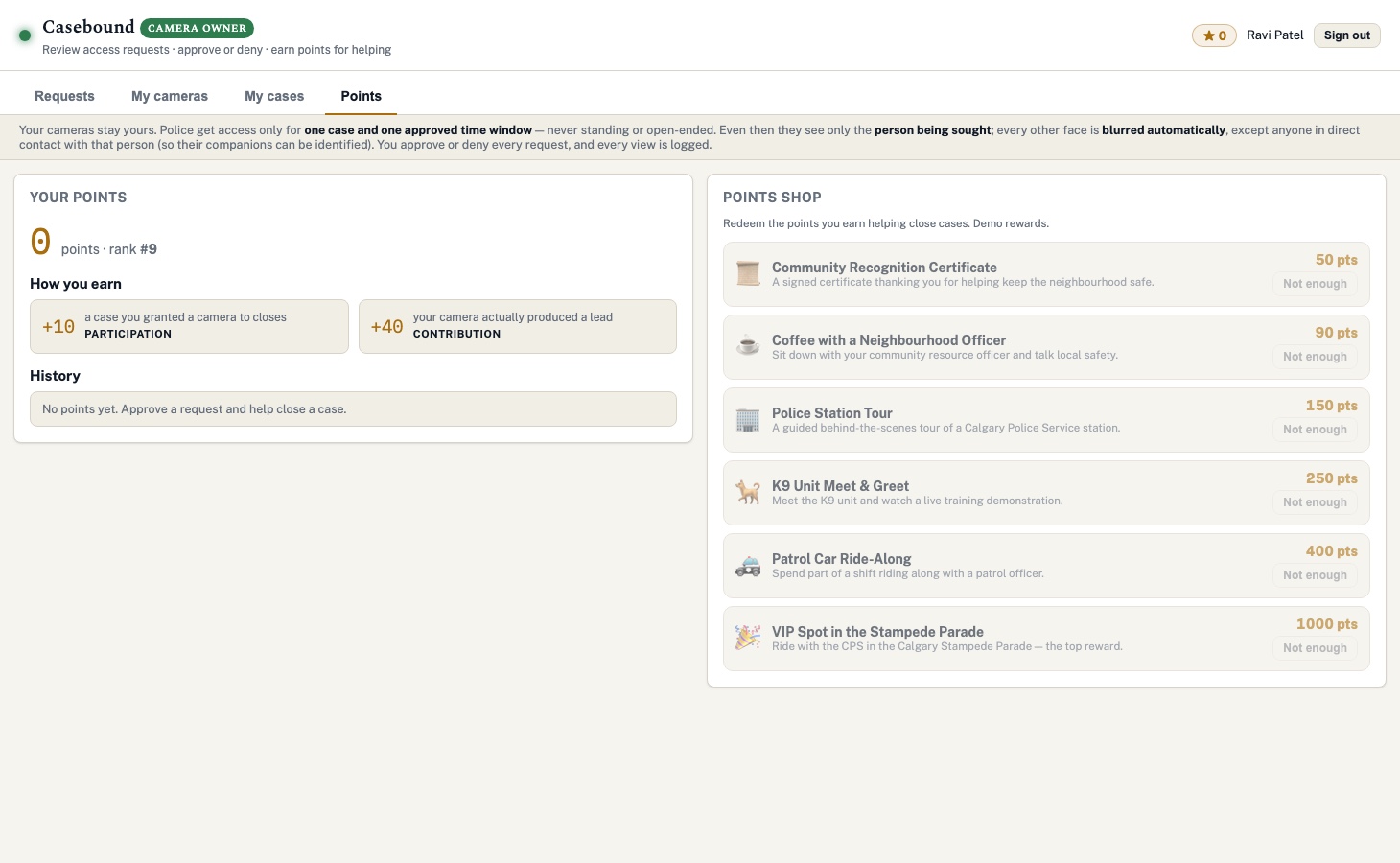Screen dimensions: 1400x863
Task: Click the 'Redeem the points you earn' description
Action: pyautogui.click(x=886, y=223)
